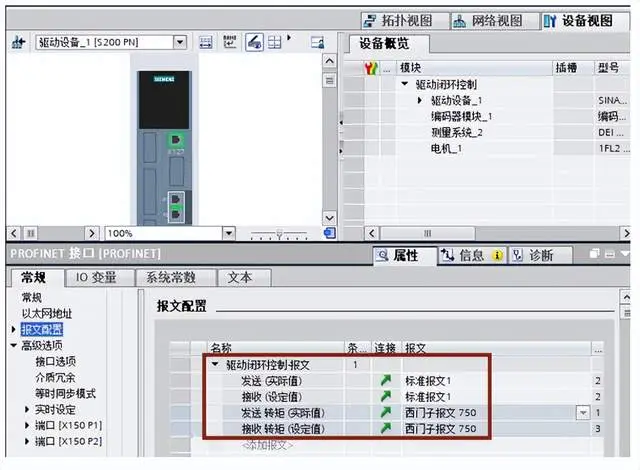640x470 pixels.
Task: Collapse 驱动闭环控制-报文 telegram group
Action: 215,364
